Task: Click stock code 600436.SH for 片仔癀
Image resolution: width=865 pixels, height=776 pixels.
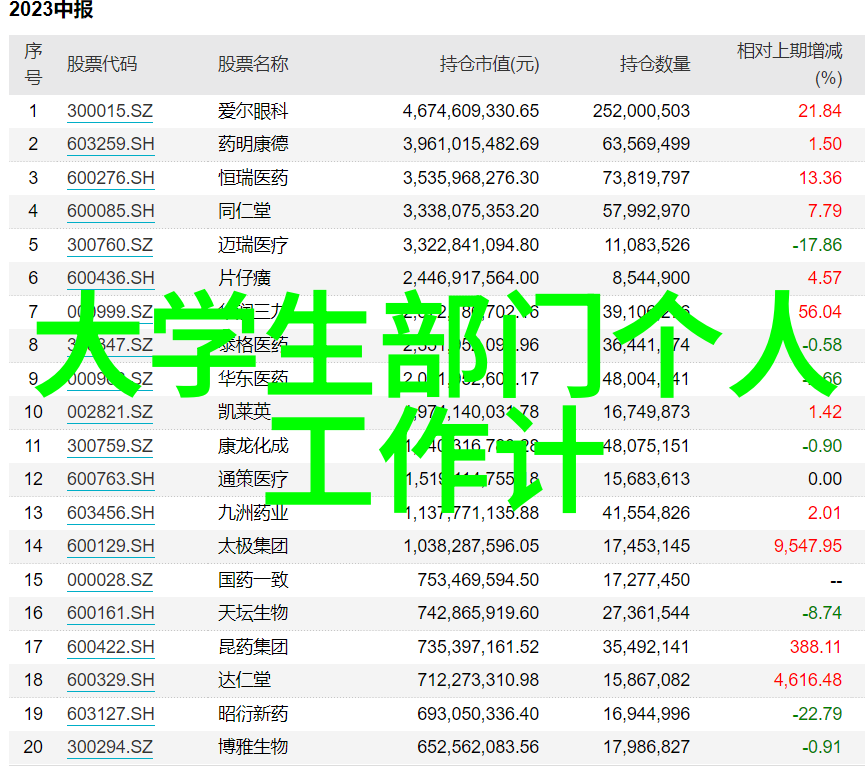Action: [111, 278]
